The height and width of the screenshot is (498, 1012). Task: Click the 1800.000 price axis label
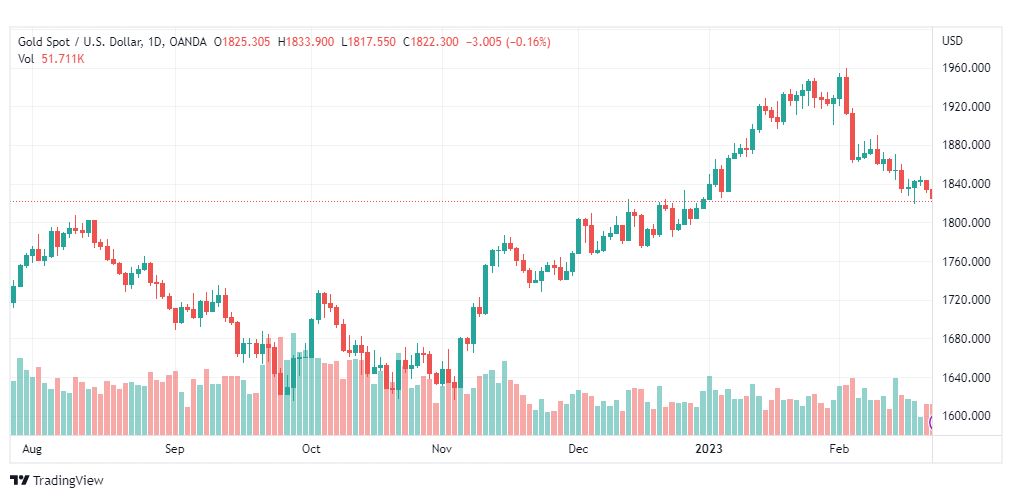pos(966,223)
